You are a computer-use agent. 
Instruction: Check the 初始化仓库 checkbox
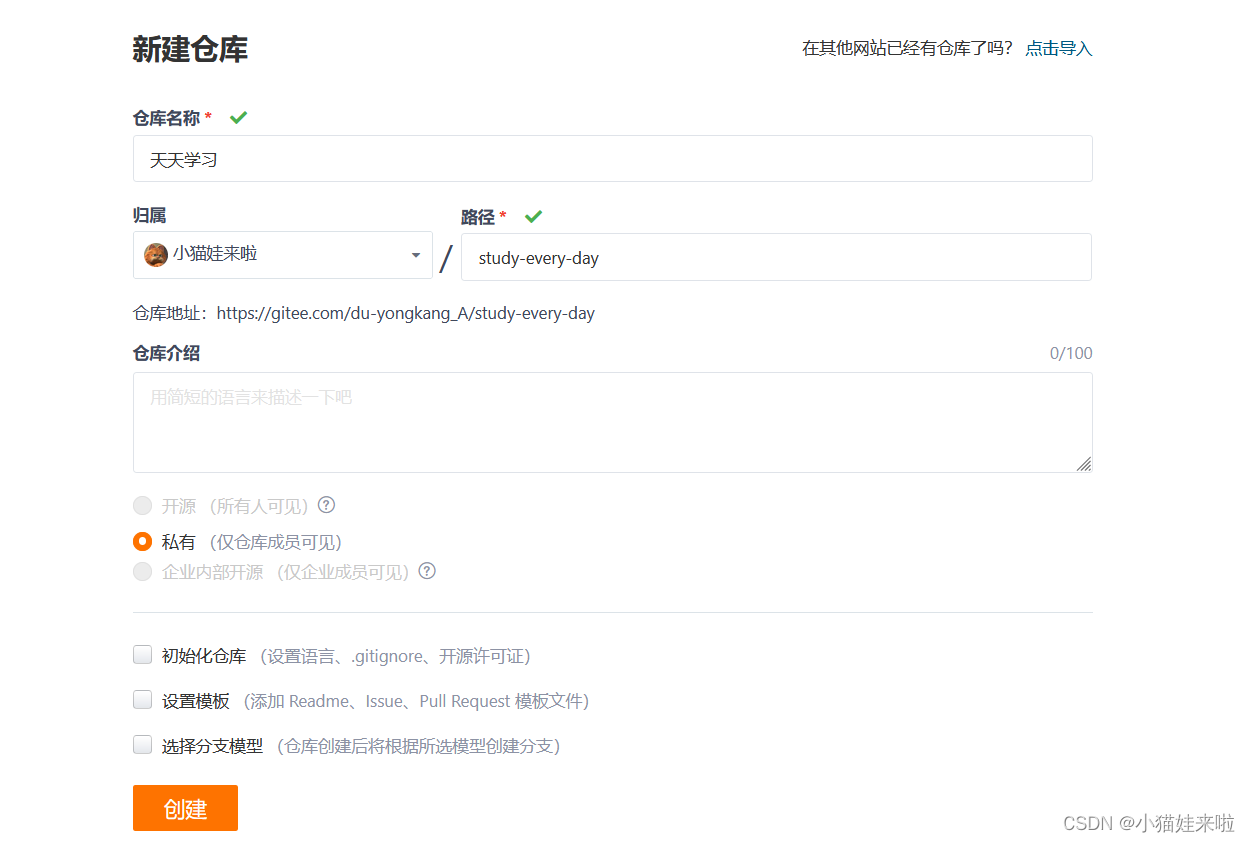tap(142, 655)
